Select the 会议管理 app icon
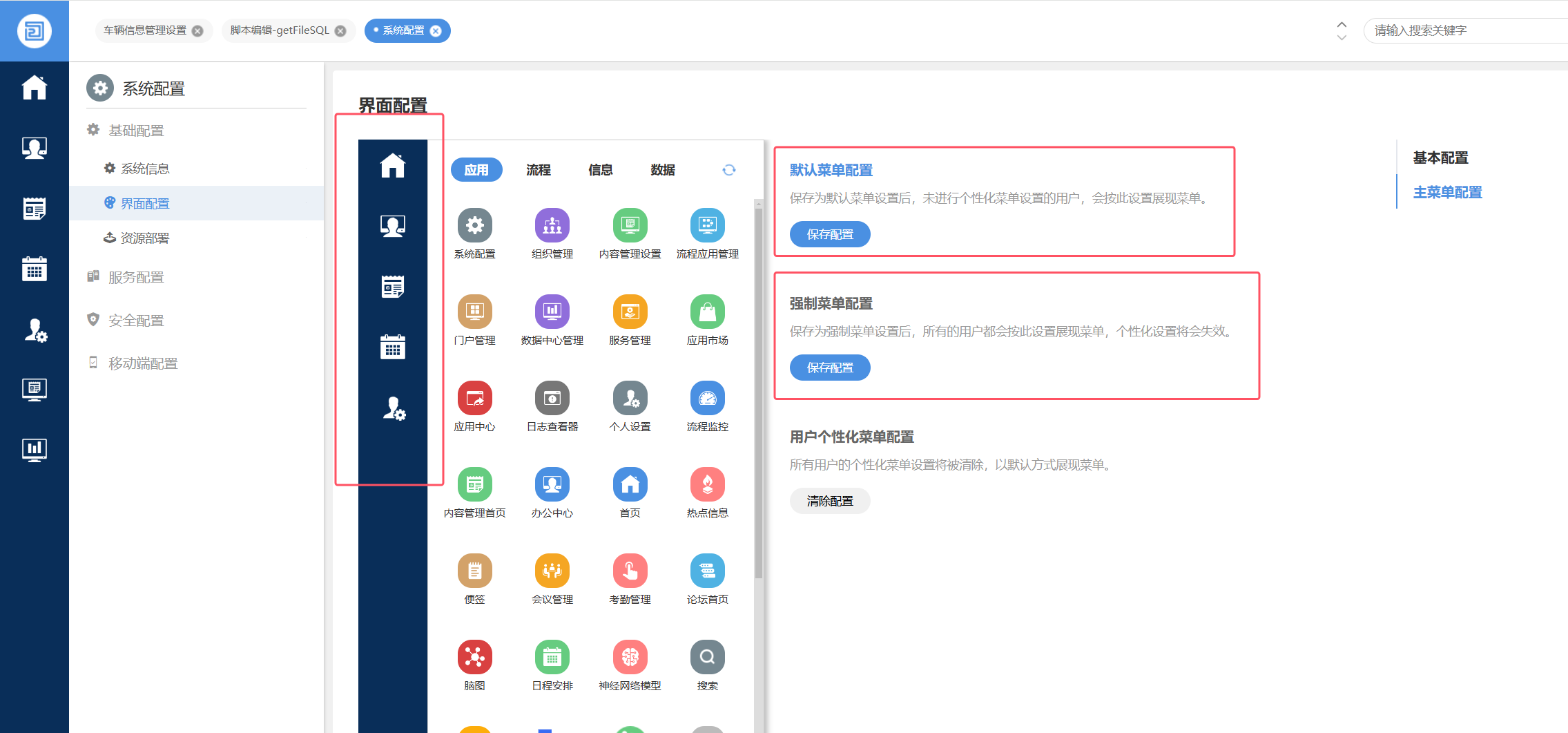The width and height of the screenshot is (1568, 733). point(552,571)
